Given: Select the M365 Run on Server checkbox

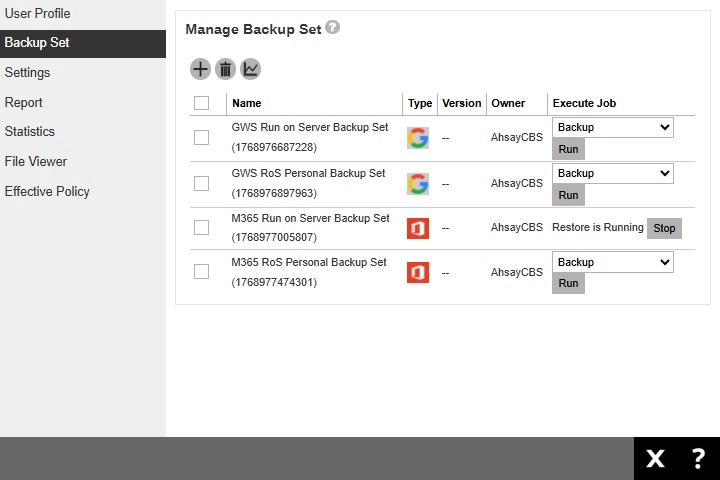Looking at the screenshot, I should 202,228.
